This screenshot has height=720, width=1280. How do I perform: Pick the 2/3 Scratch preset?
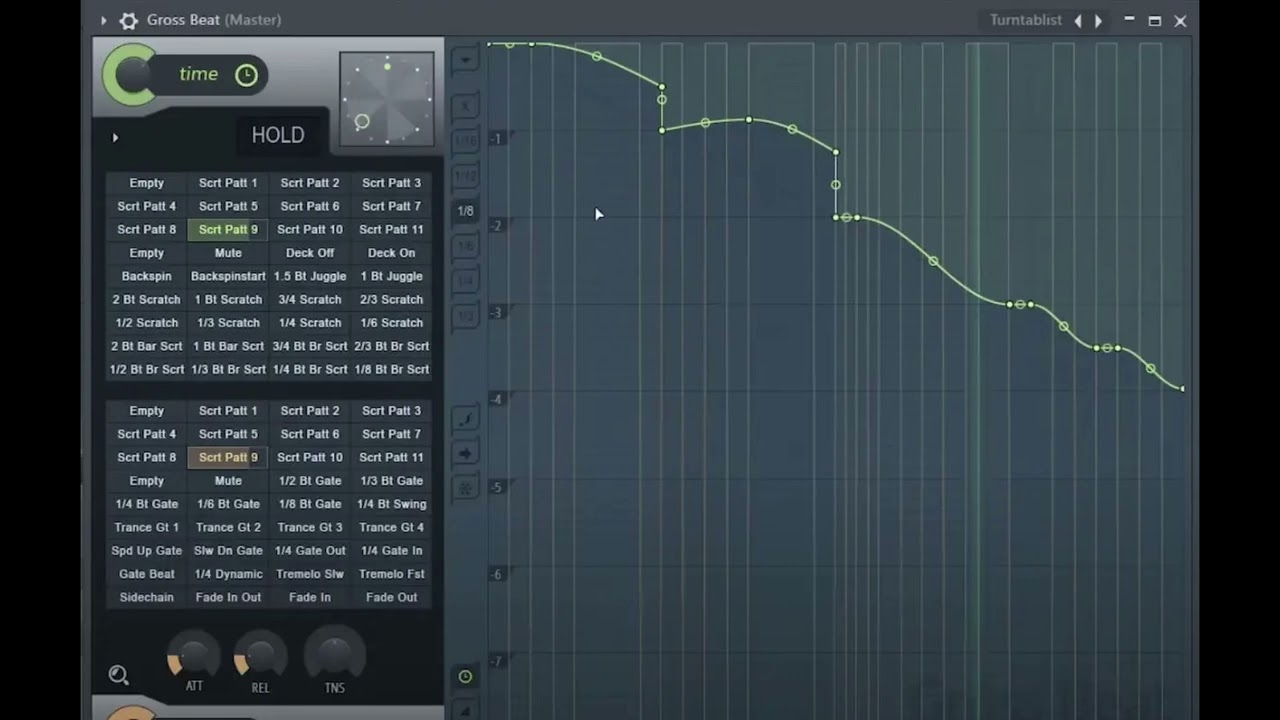pyautogui.click(x=391, y=300)
